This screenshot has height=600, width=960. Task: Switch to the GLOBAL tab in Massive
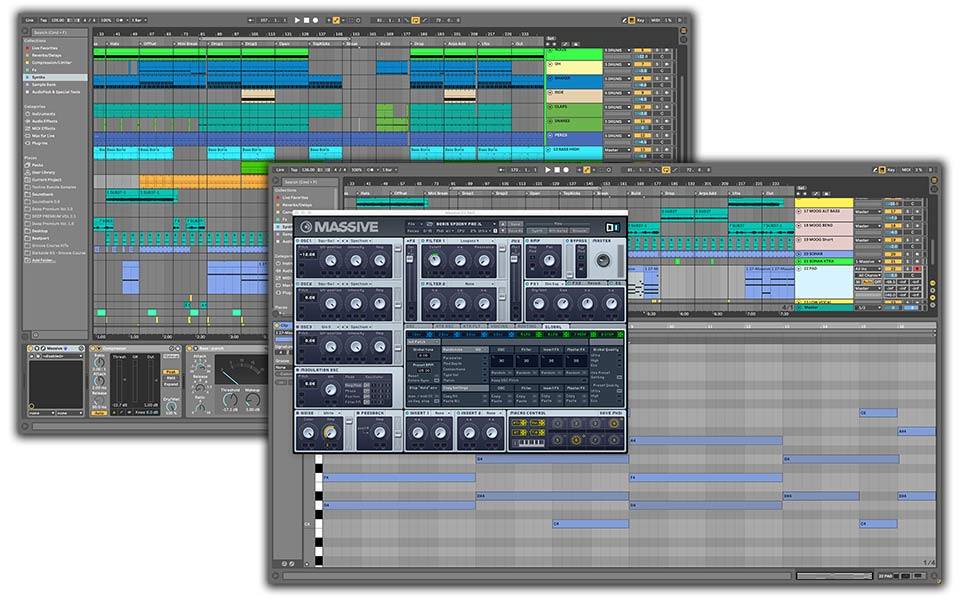[x=556, y=327]
